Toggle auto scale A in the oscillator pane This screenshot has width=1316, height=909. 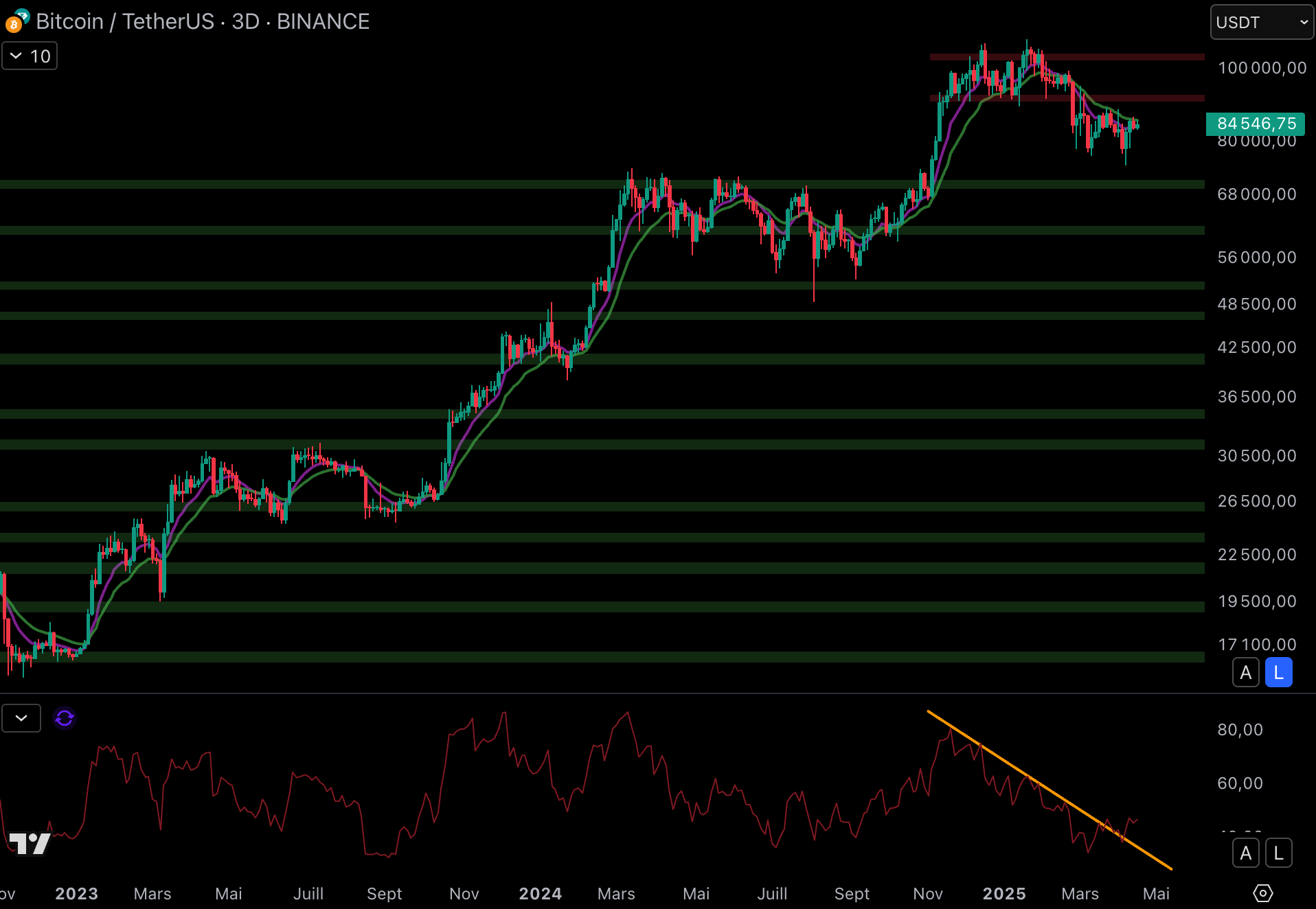pos(1245,853)
